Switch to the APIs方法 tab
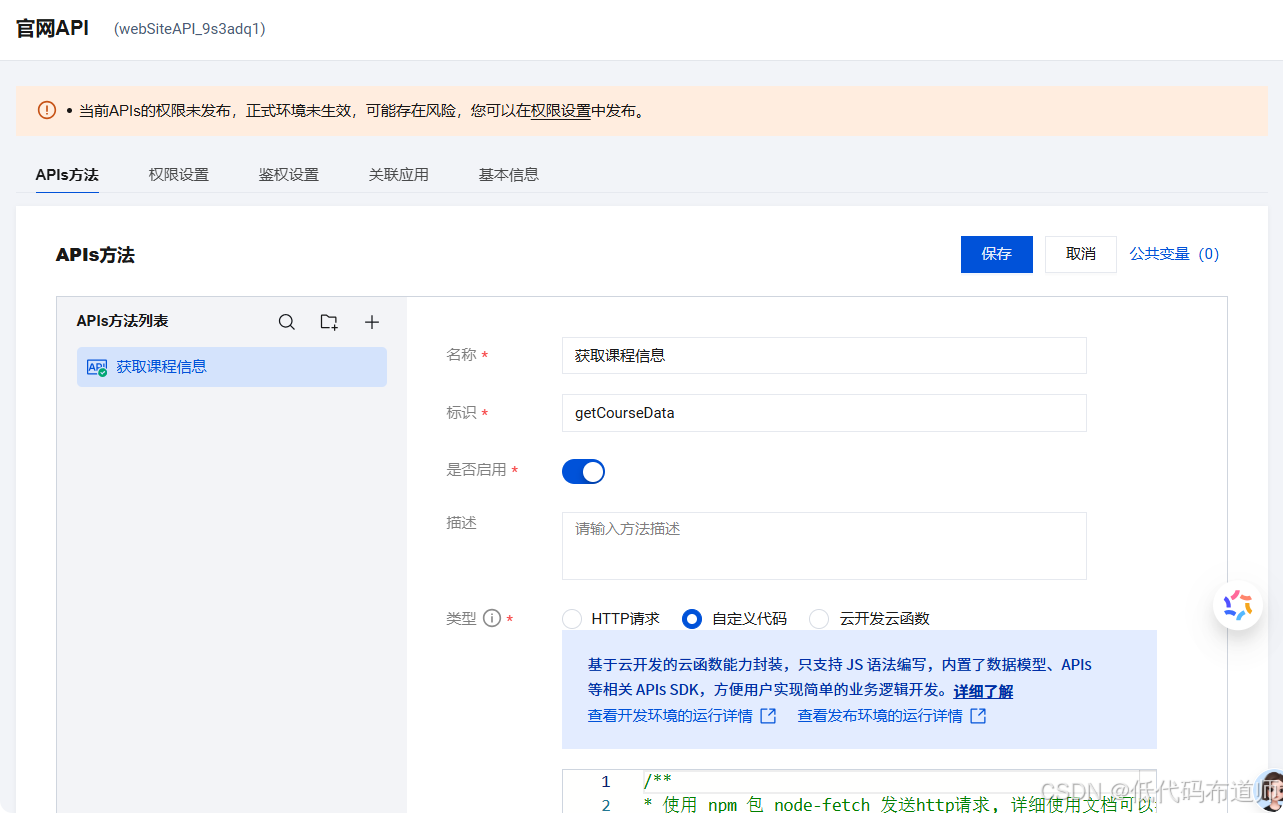 (x=67, y=174)
